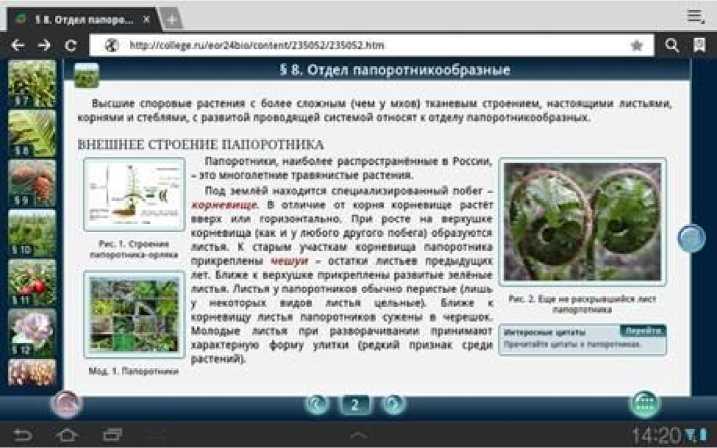
Task: Expand the bottom bar center chevron
Action: pyautogui.click(x=358, y=435)
